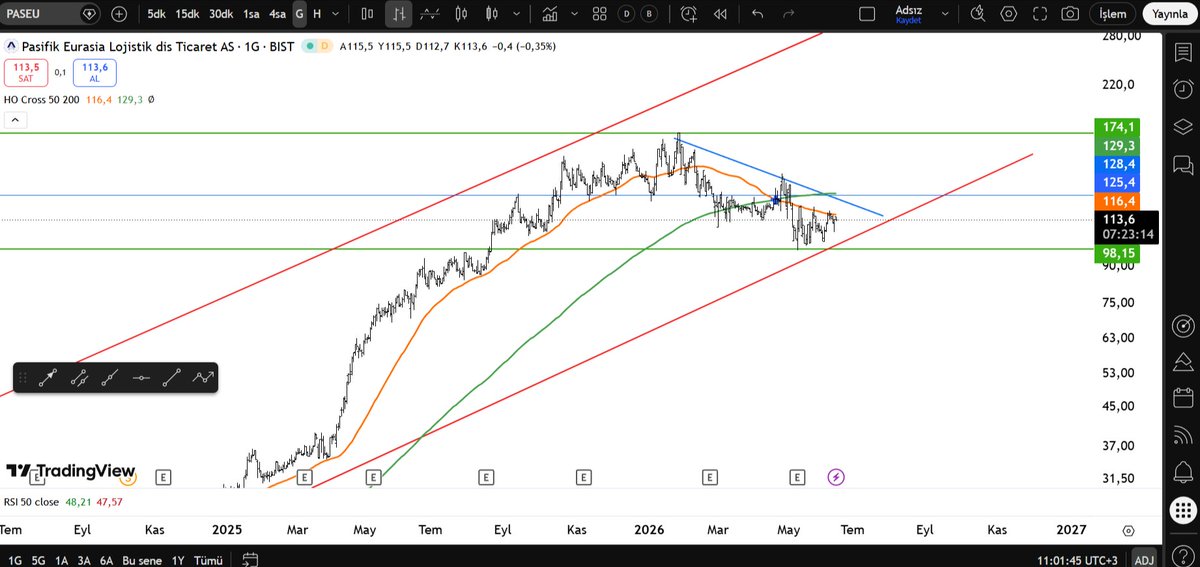Select the 3A date range
This screenshot has width=1200, height=567.
point(84,559)
